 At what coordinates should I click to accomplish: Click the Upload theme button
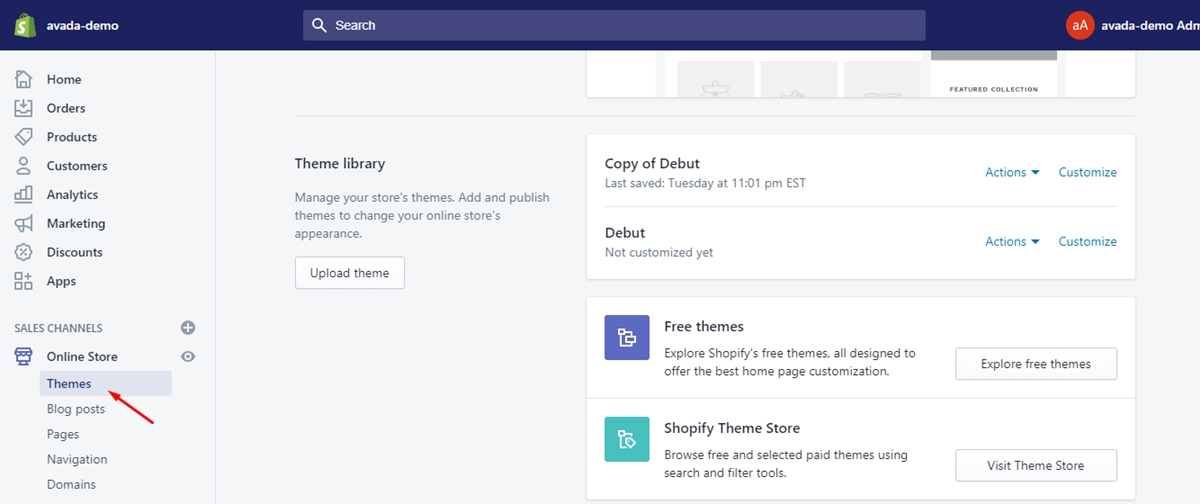(350, 273)
